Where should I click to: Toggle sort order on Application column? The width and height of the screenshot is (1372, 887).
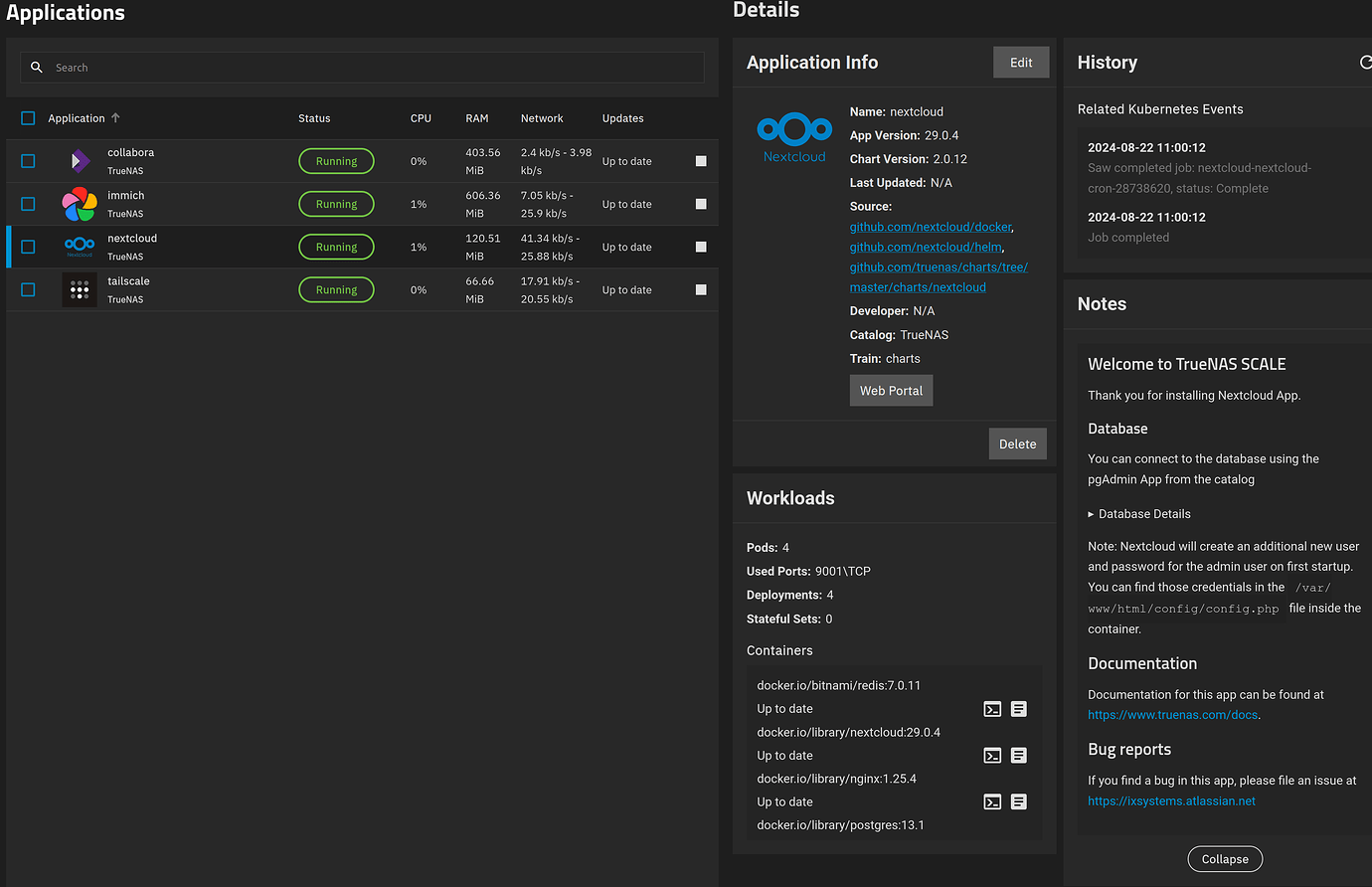pyautogui.click(x=112, y=117)
